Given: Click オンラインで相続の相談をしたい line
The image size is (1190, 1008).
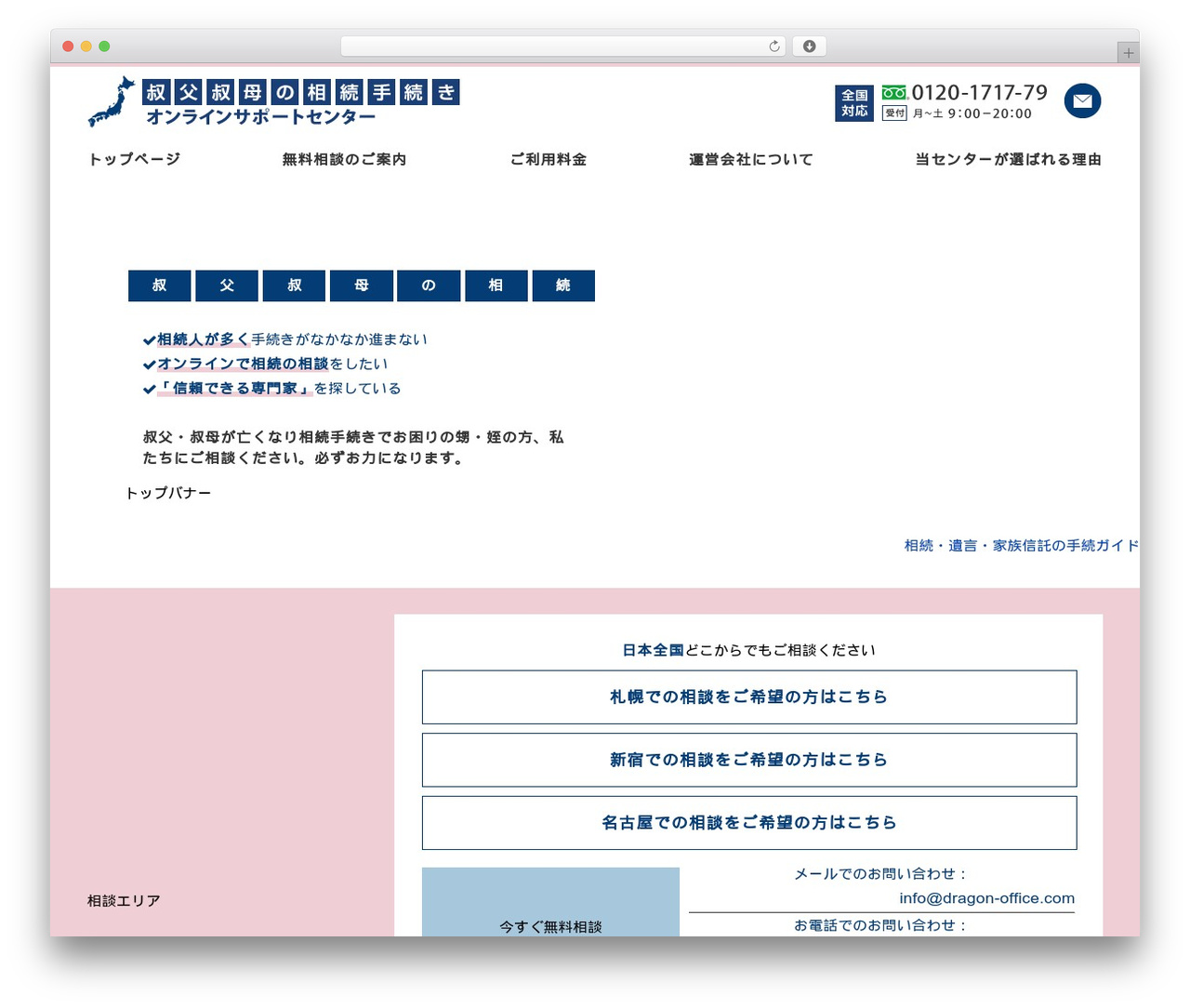Looking at the screenshot, I should tap(265, 364).
